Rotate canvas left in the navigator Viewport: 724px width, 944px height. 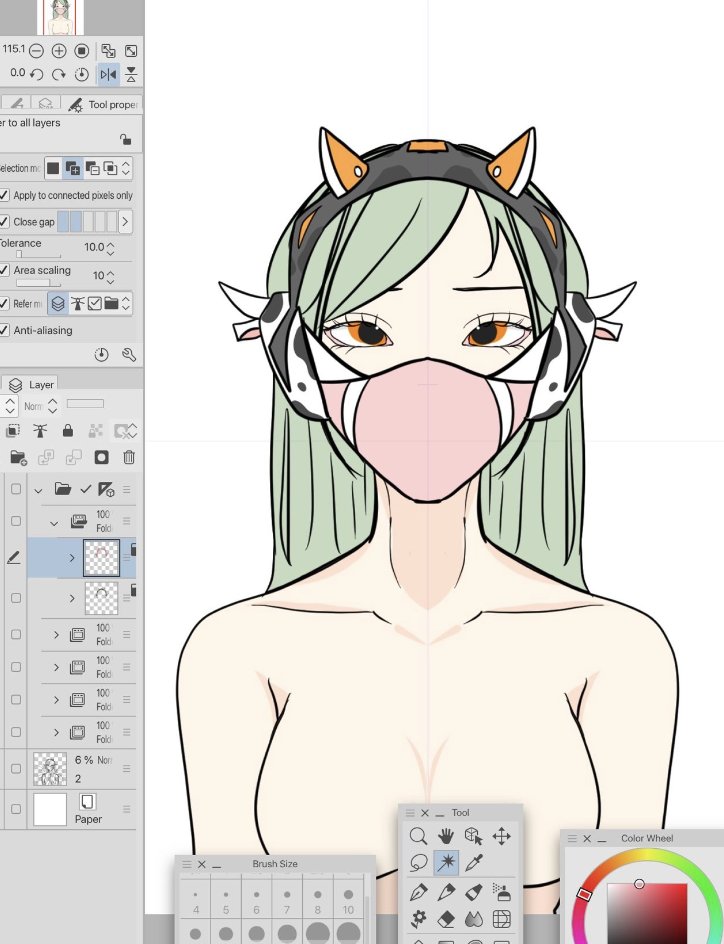click(36, 74)
